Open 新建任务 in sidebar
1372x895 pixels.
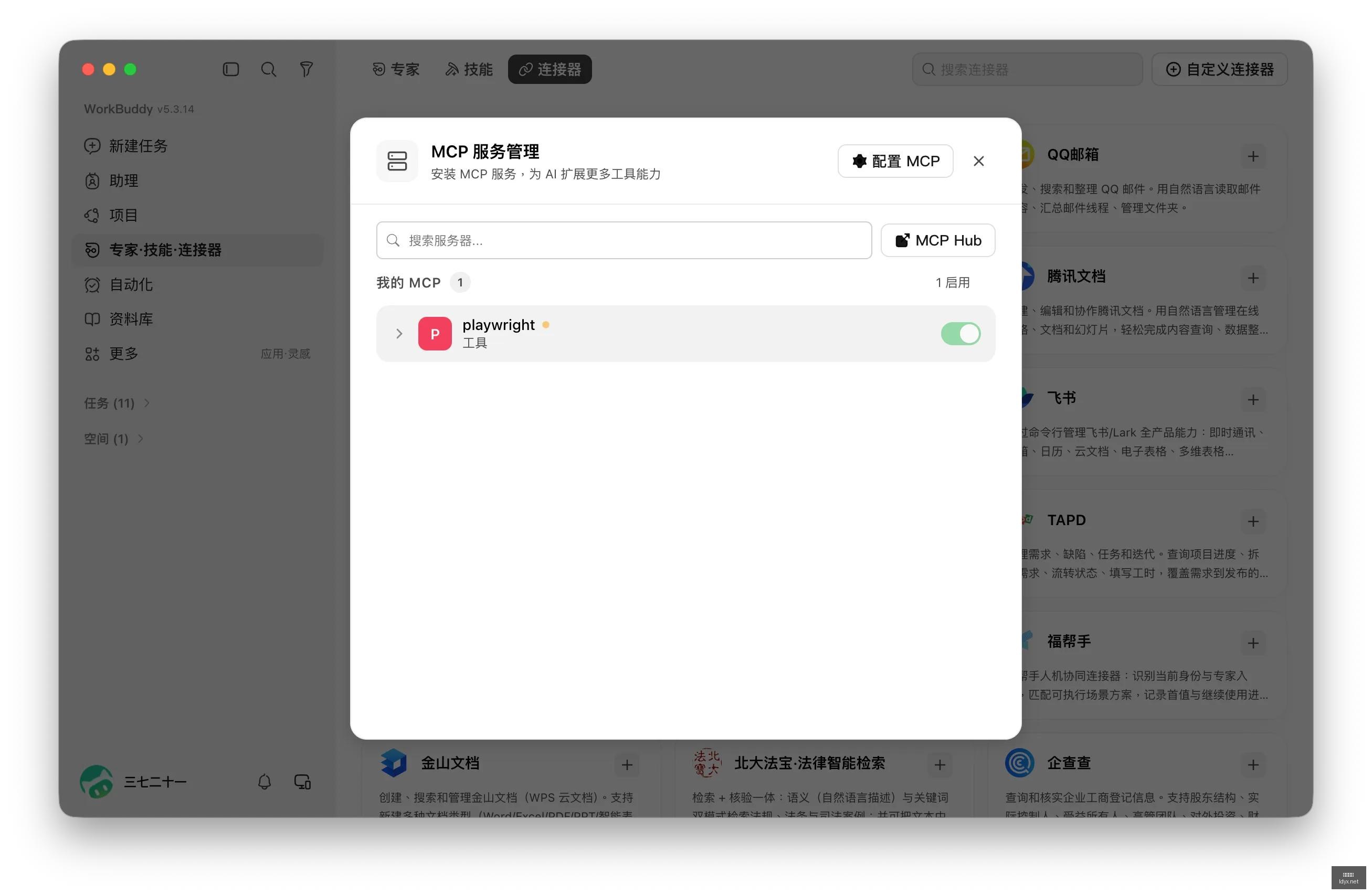pos(198,146)
